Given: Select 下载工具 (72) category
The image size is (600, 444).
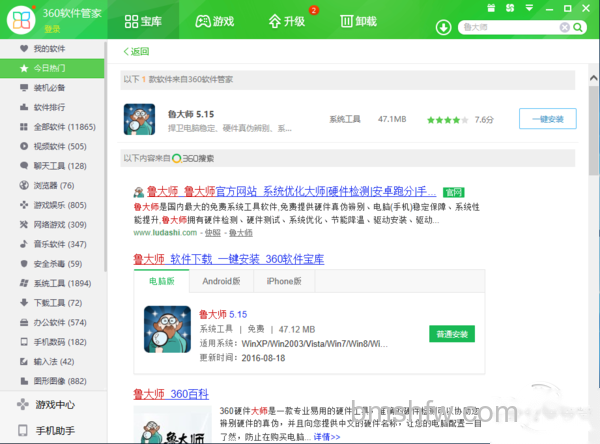Looking at the screenshot, I should tap(52, 303).
